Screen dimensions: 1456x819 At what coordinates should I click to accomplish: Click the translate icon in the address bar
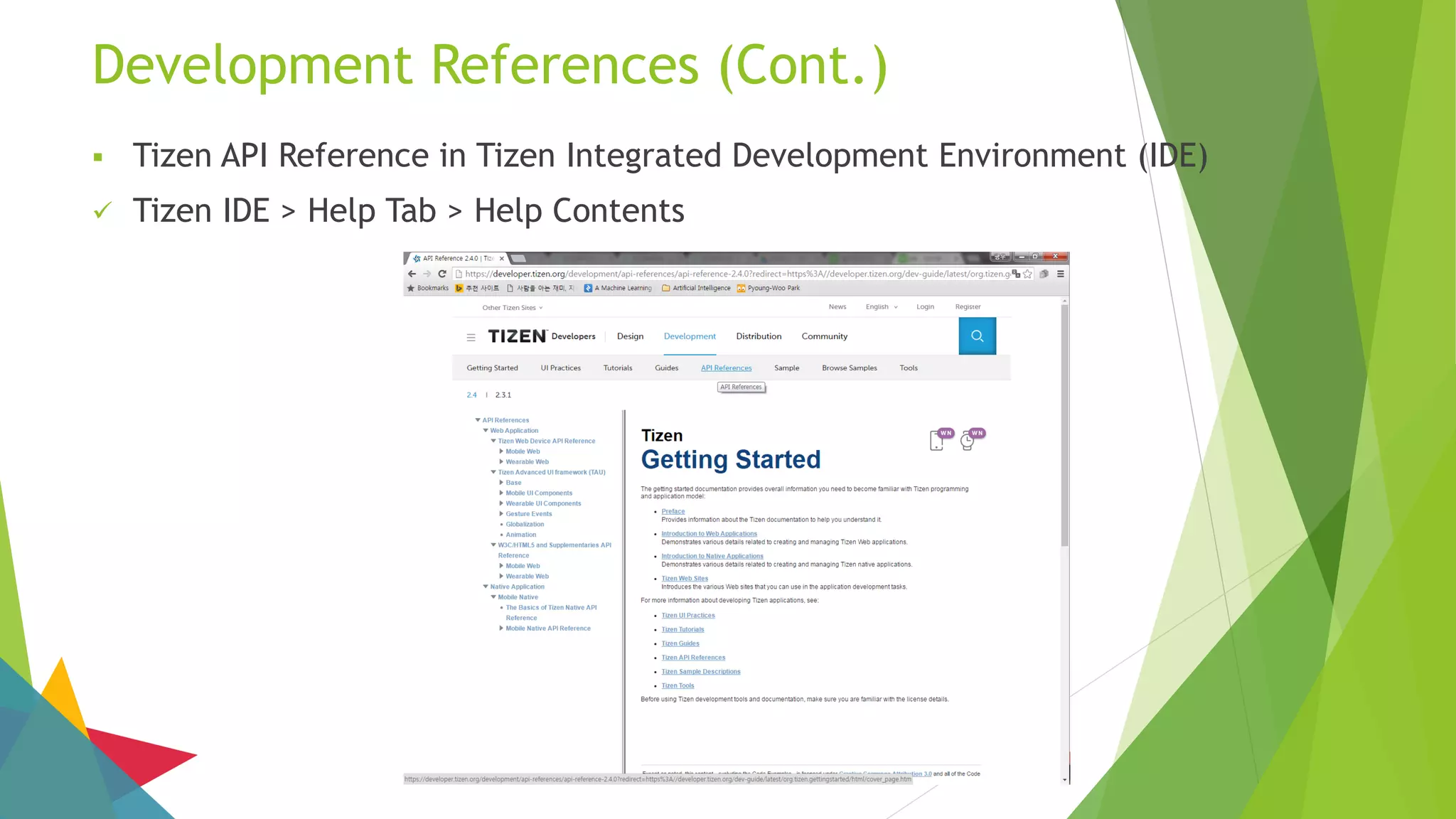pos(1016,274)
